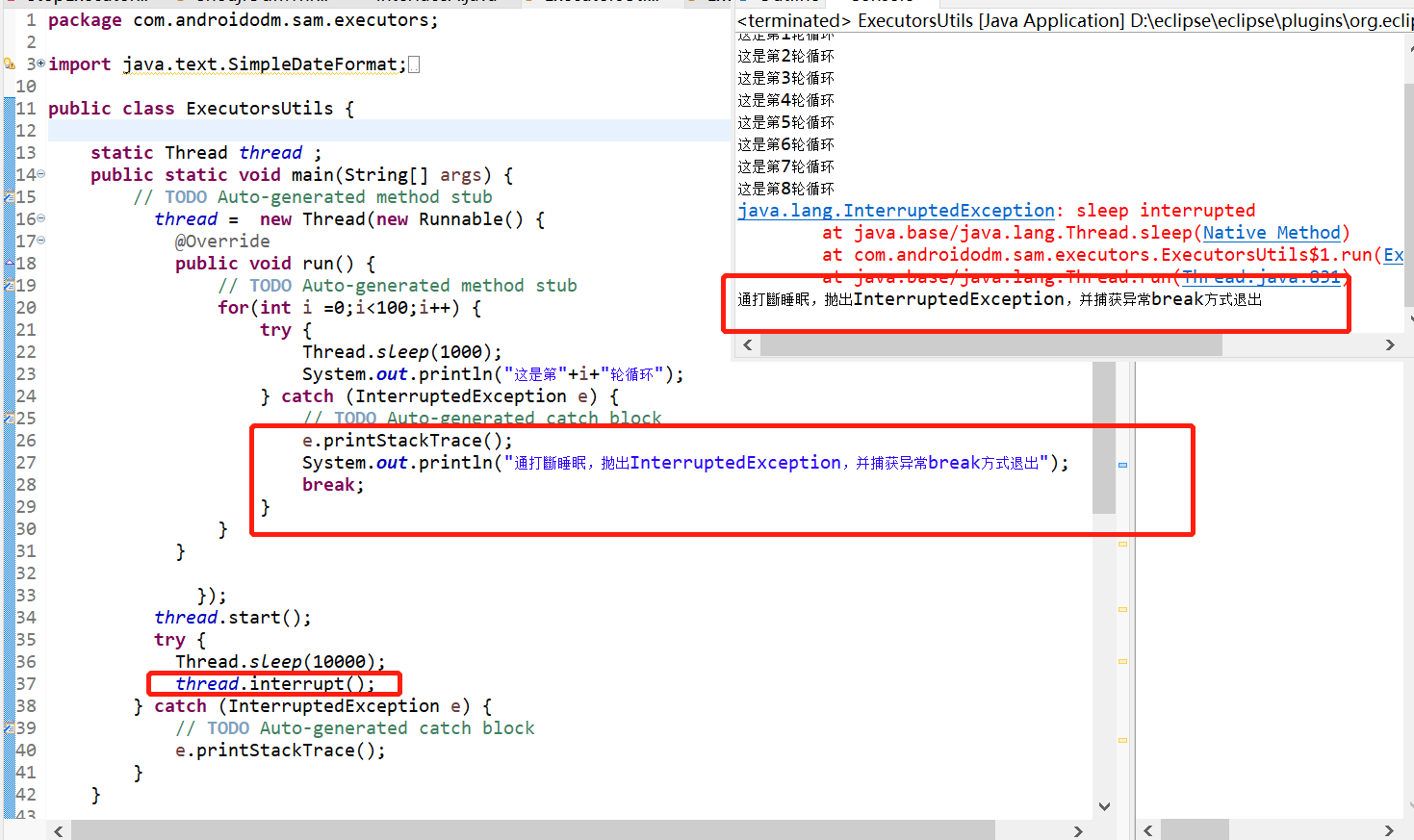Click the package declaration on line 1
The height and width of the screenshot is (840, 1414).
[x=244, y=20]
